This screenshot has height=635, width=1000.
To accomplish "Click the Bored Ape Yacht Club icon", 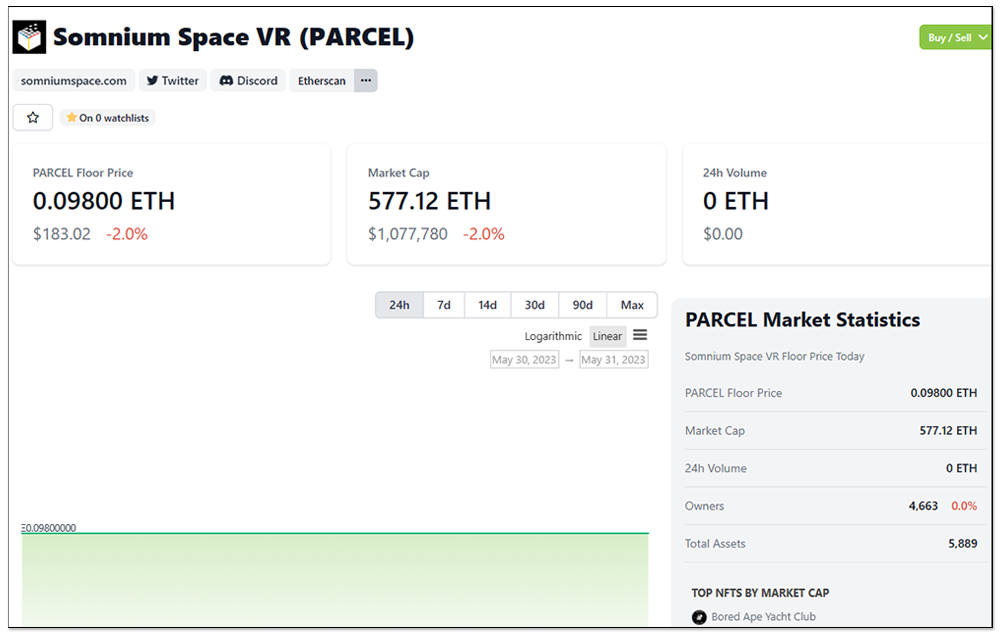I will coord(699,617).
